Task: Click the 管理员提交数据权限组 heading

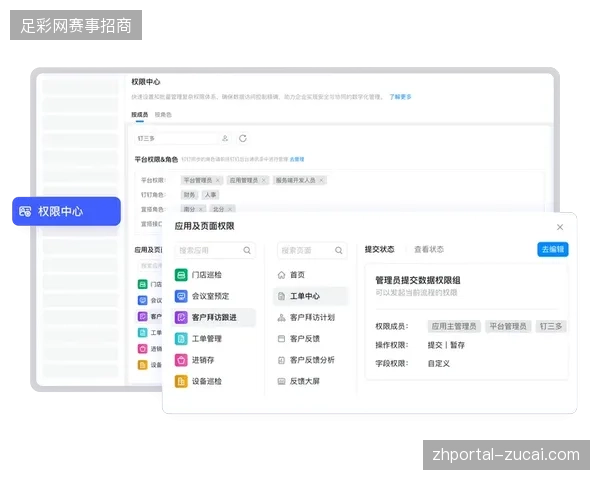Action: tap(418, 280)
